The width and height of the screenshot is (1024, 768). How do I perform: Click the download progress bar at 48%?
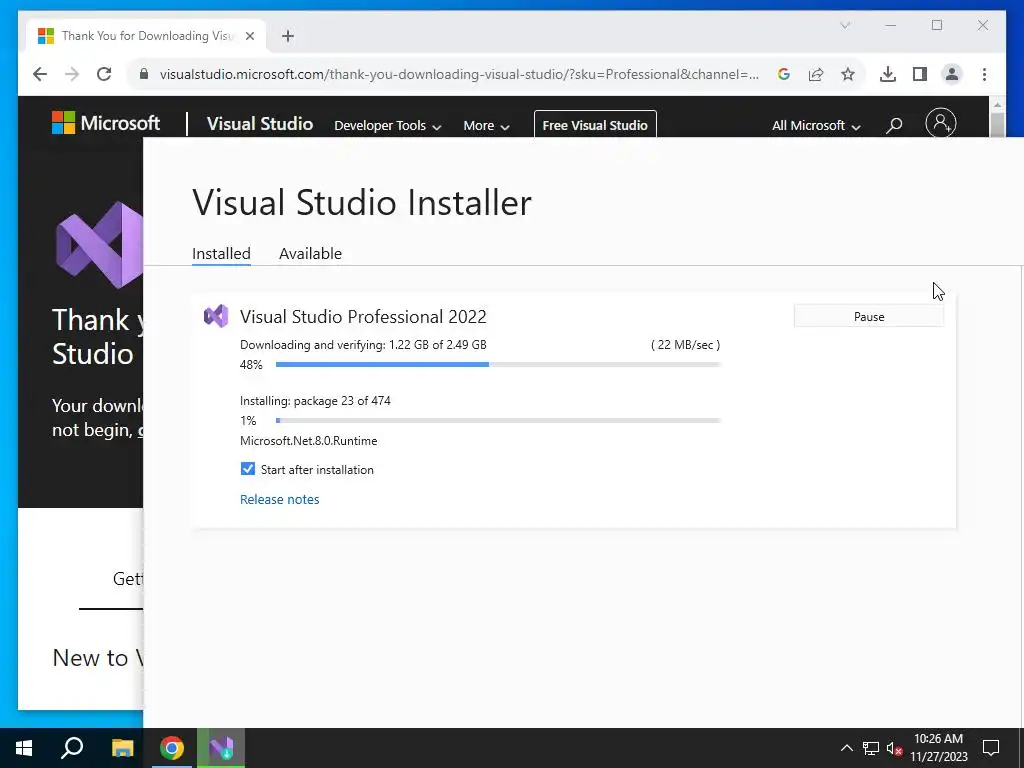[x=498, y=364]
